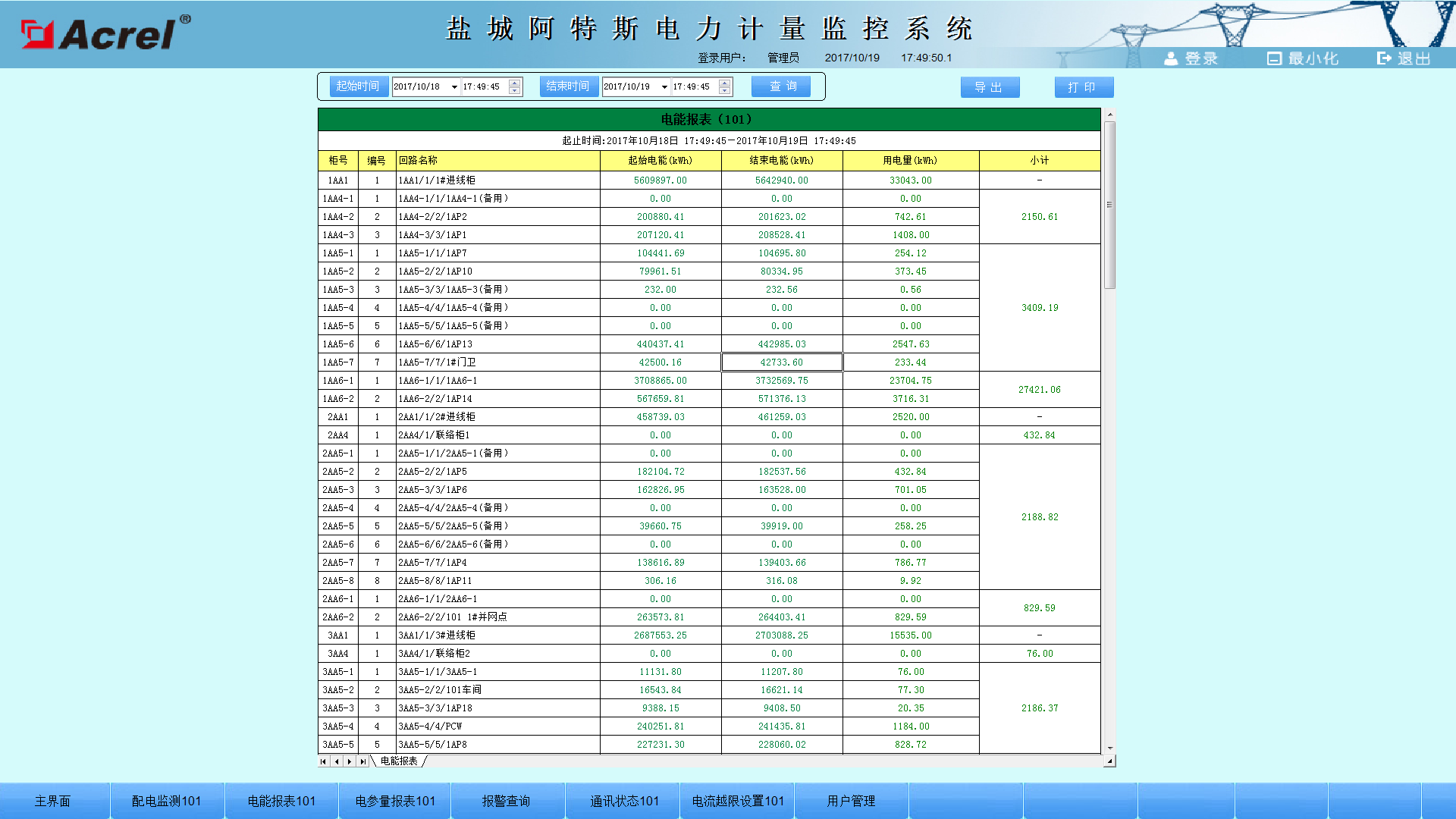1456x819 pixels.
Task: Open 通讯状态101 tab
Action: 623,801
